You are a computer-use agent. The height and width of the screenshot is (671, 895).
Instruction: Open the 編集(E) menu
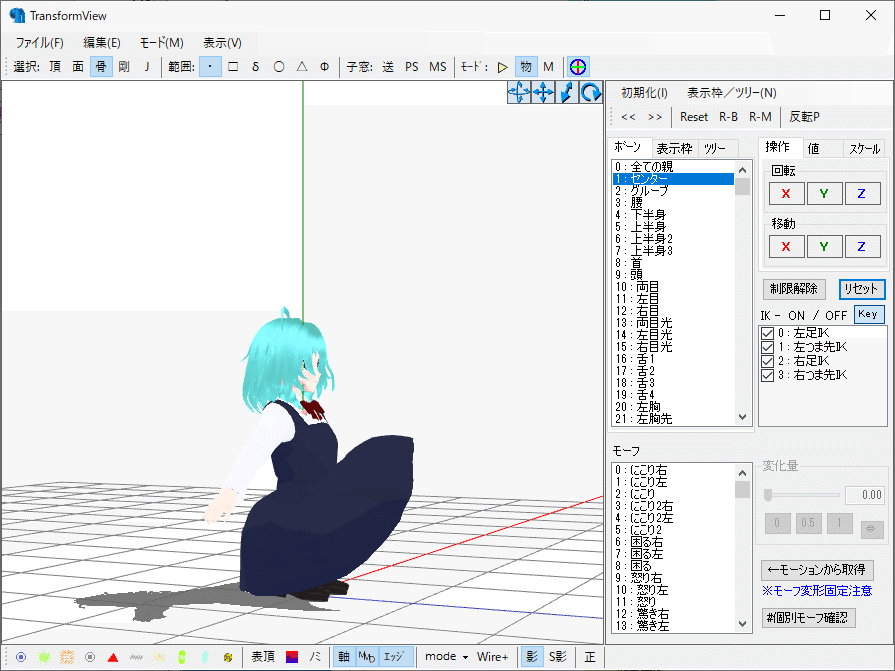tap(102, 43)
